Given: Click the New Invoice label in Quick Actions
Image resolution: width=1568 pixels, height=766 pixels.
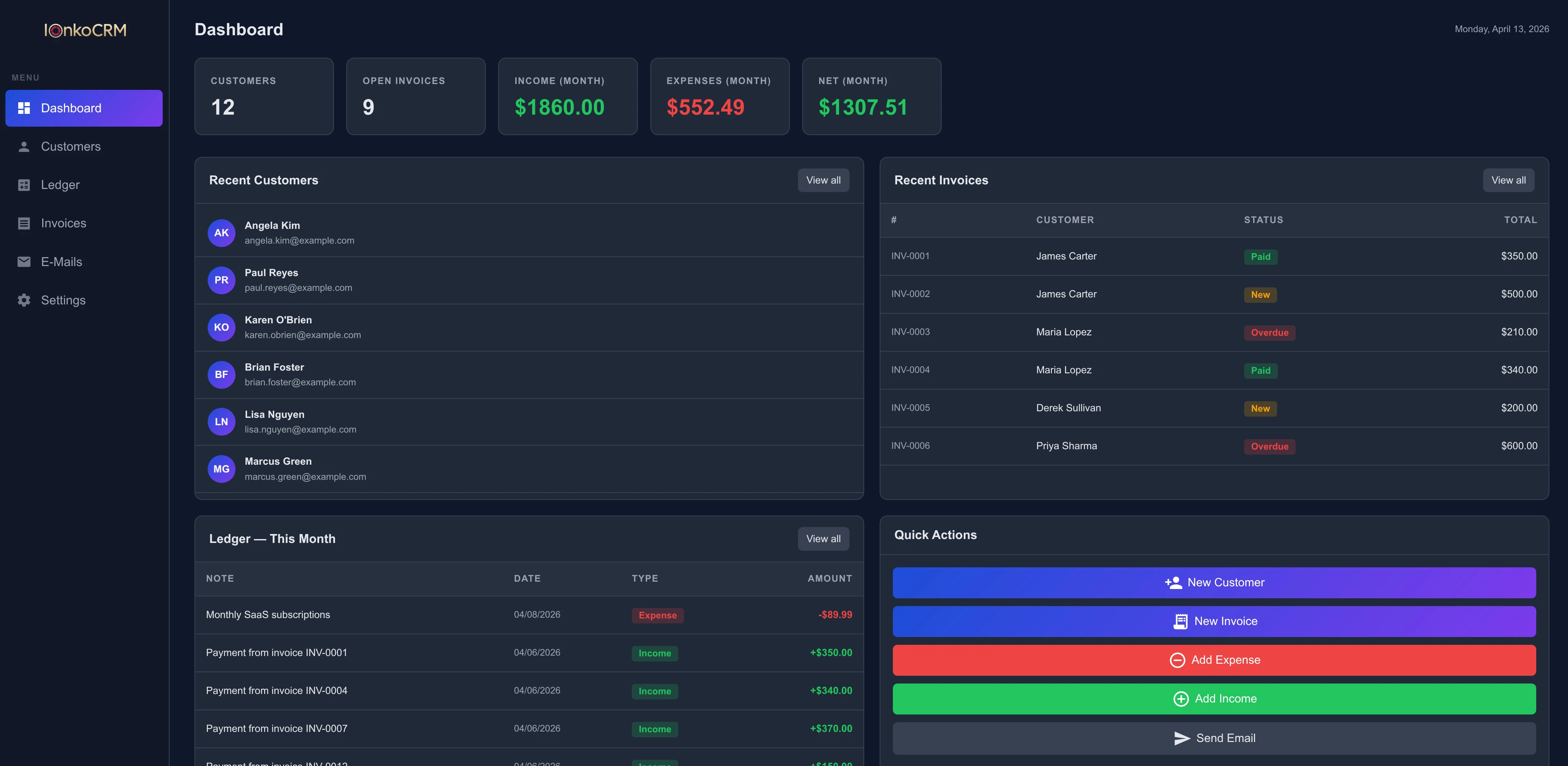Looking at the screenshot, I should [x=1226, y=621].
